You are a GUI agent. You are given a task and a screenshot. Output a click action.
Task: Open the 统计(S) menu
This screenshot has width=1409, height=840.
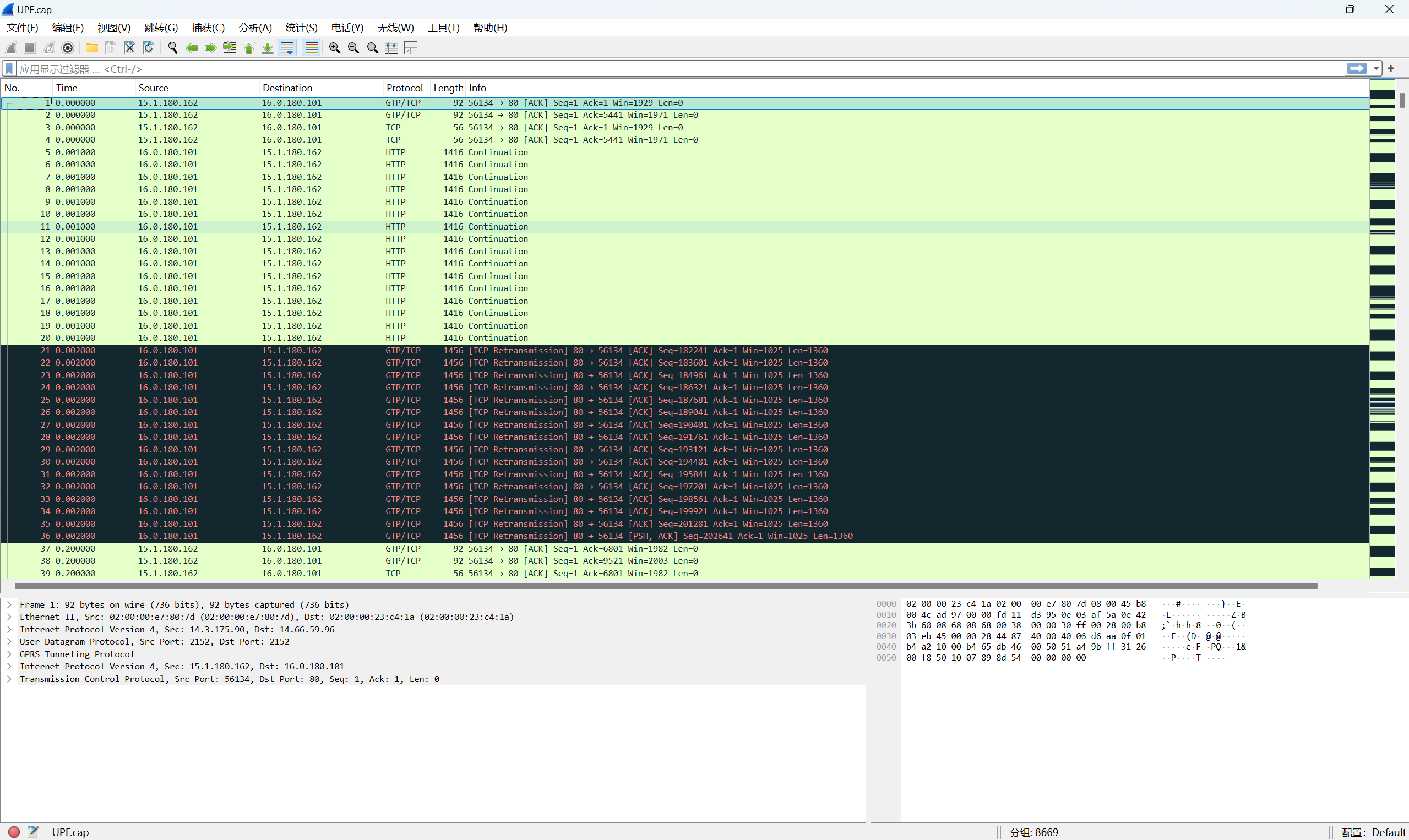coord(301,28)
